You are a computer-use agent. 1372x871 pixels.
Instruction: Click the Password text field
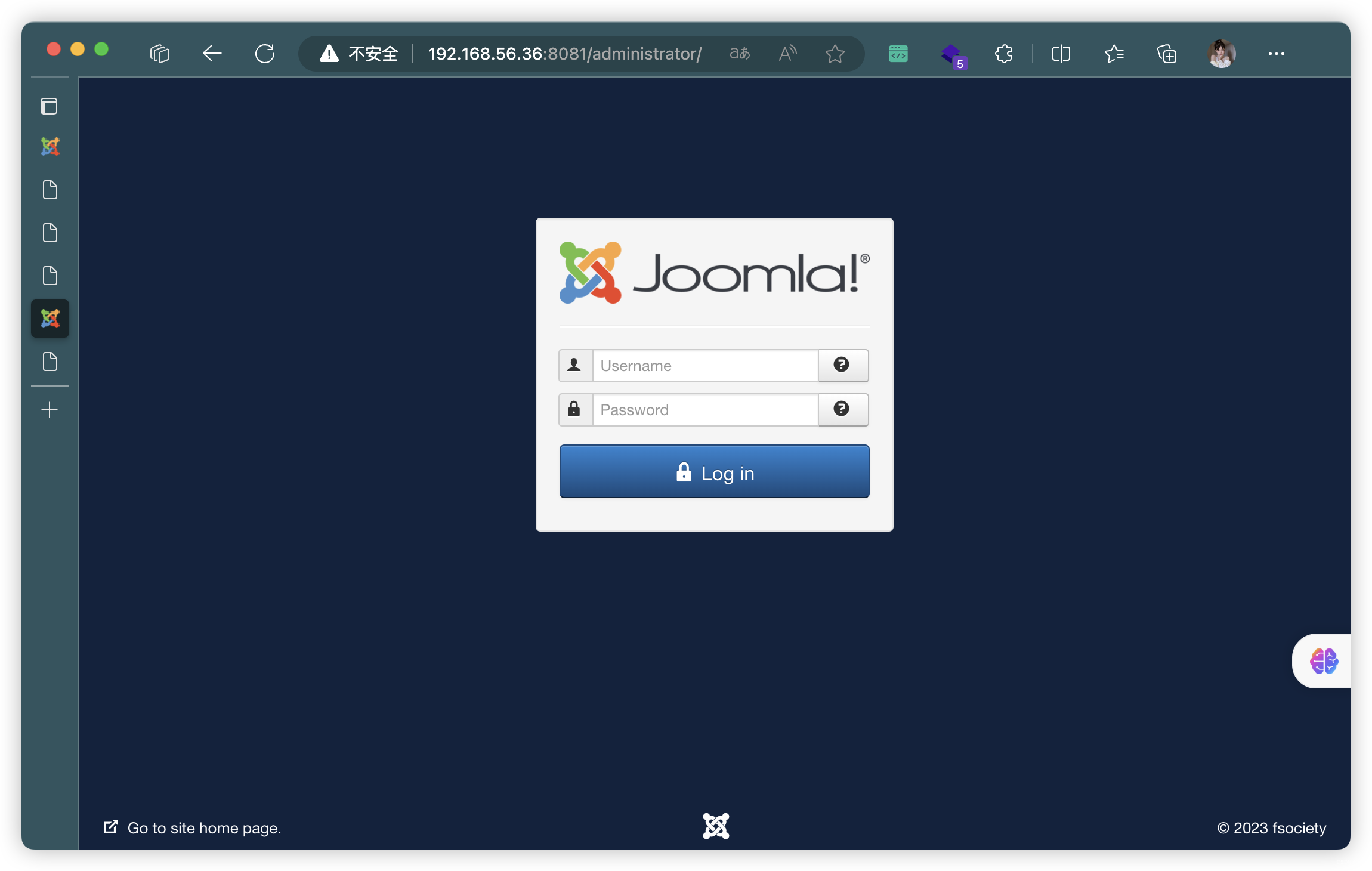click(705, 410)
